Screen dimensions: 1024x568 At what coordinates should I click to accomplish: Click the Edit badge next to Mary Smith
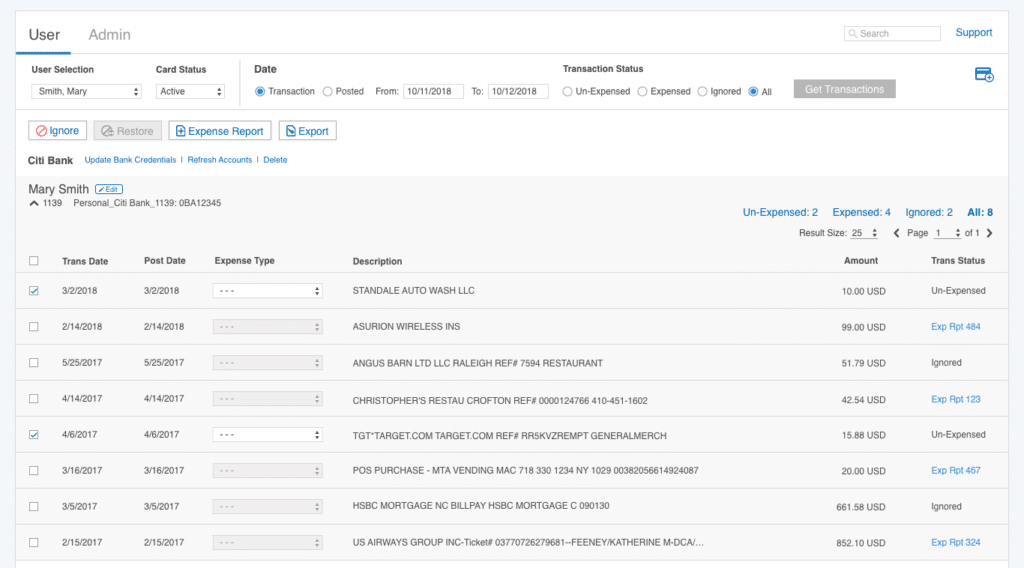109,189
